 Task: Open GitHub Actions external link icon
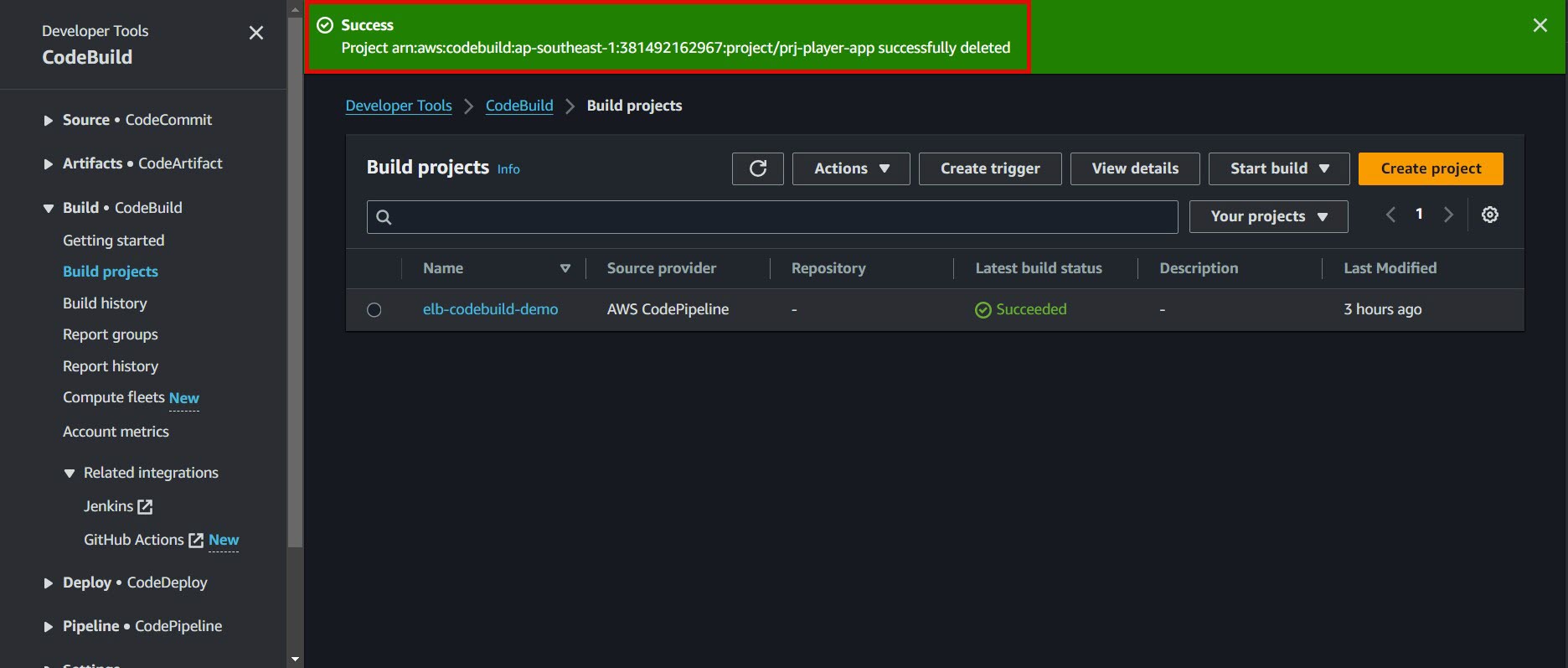tap(196, 541)
